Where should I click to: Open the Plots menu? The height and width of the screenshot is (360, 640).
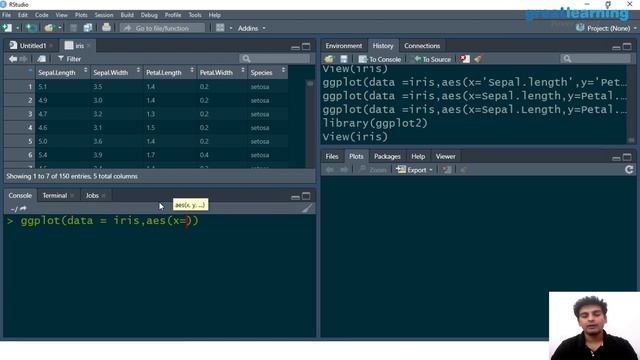coord(81,15)
